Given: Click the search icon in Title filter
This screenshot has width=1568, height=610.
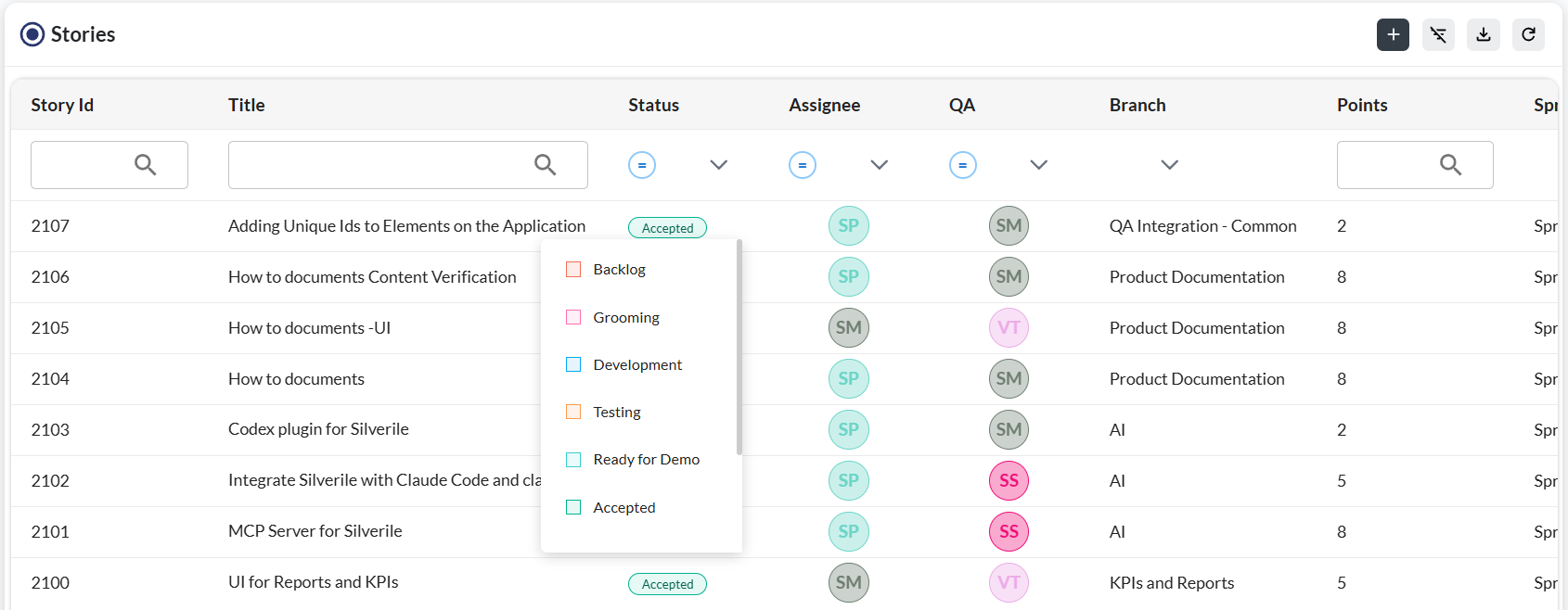Looking at the screenshot, I should click(x=546, y=165).
